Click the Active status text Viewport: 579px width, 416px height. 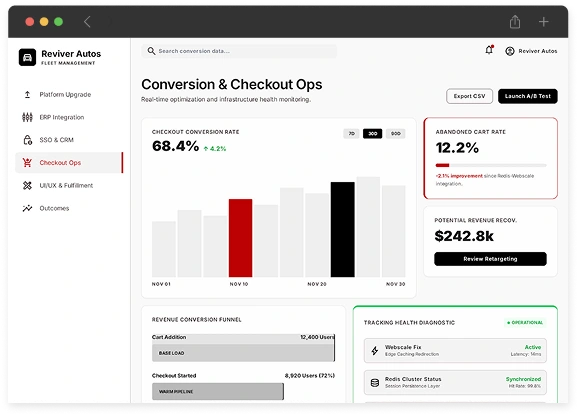(x=533, y=347)
